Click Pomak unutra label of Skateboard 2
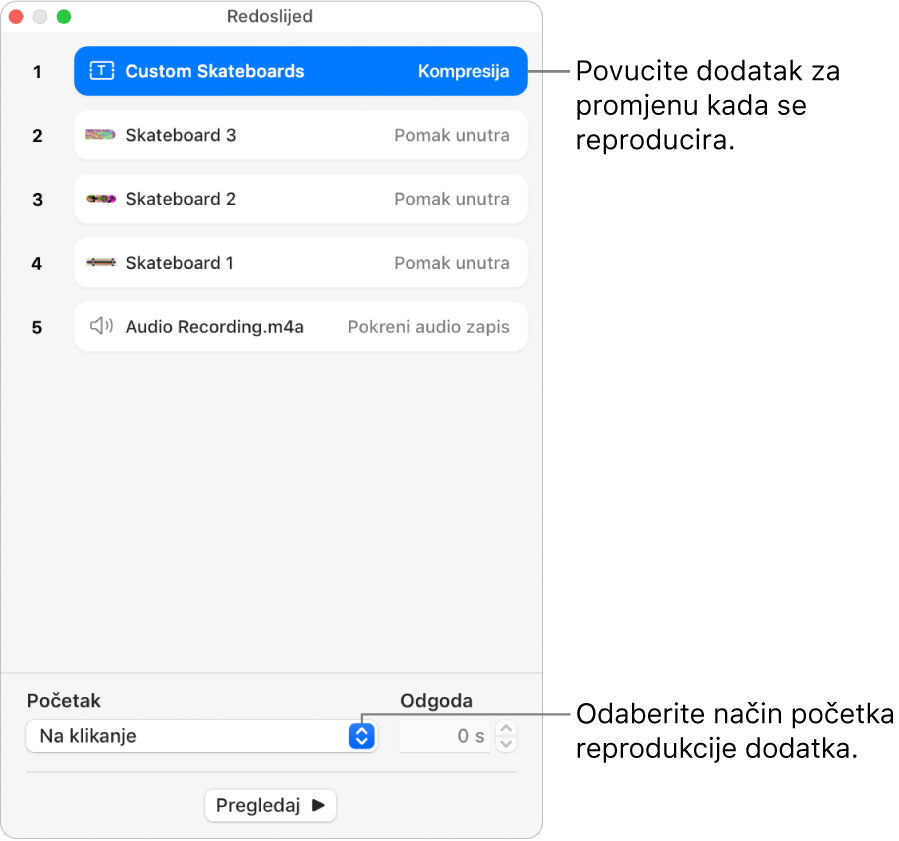The height and width of the screenshot is (841, 899). 452,199
